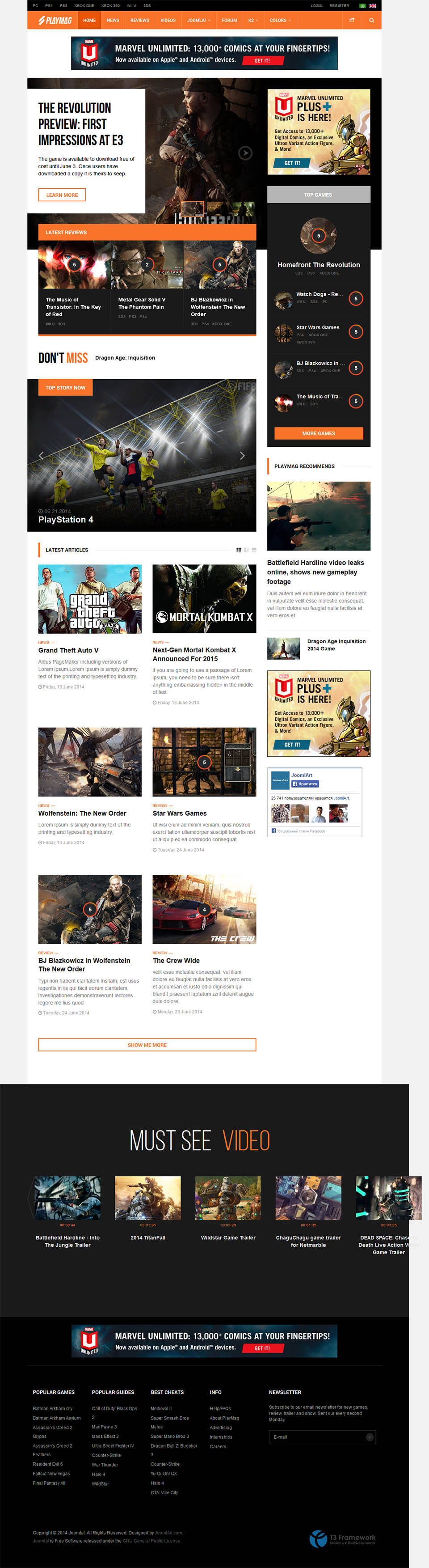Click the search magnifier icon in navbar
429x1568 pixels.
[371, 20]
